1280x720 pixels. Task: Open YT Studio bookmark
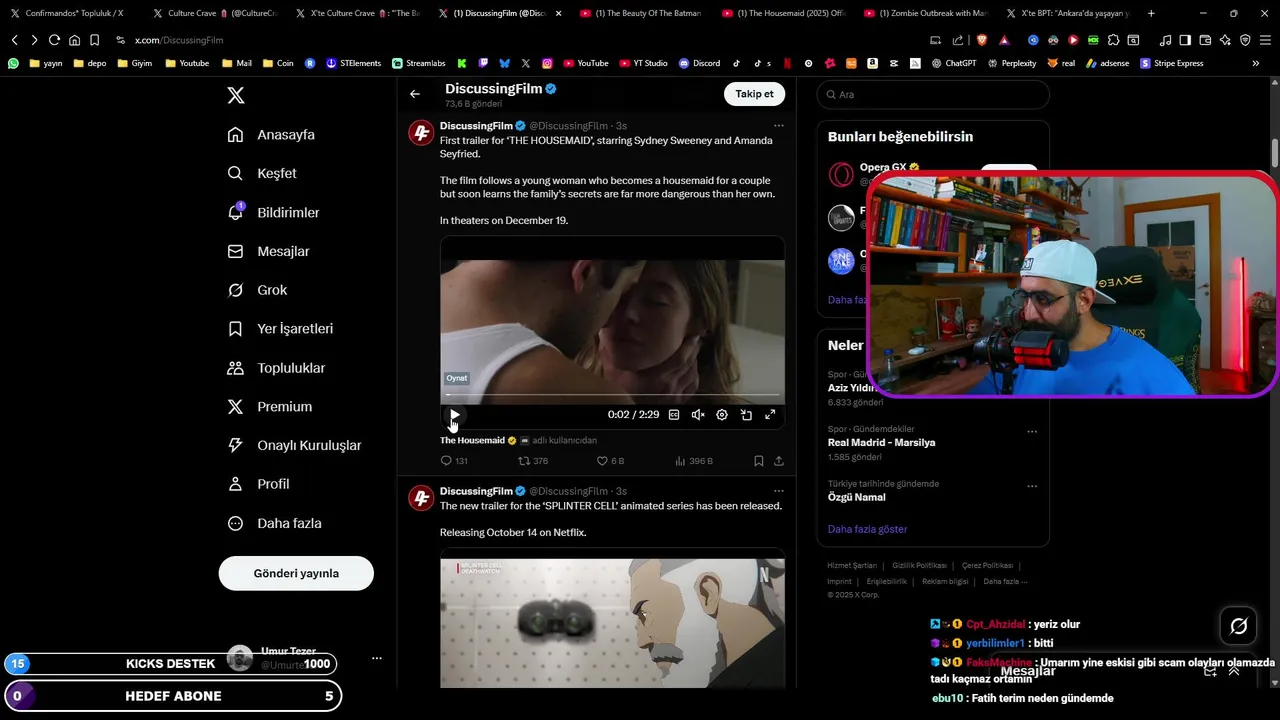[x=643, y=63]
